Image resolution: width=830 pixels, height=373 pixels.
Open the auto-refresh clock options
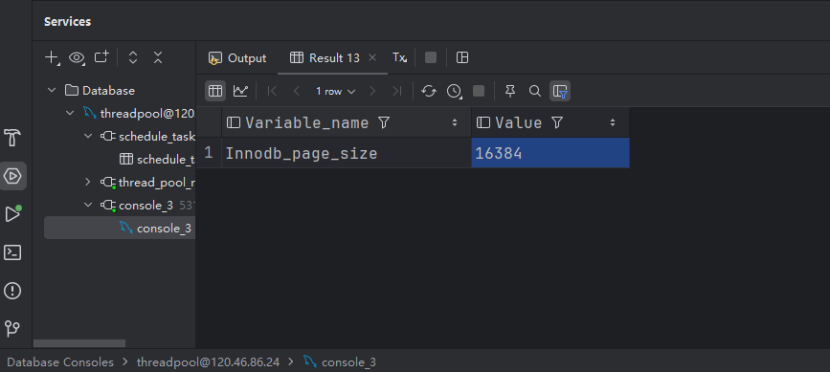coord(454,91)
